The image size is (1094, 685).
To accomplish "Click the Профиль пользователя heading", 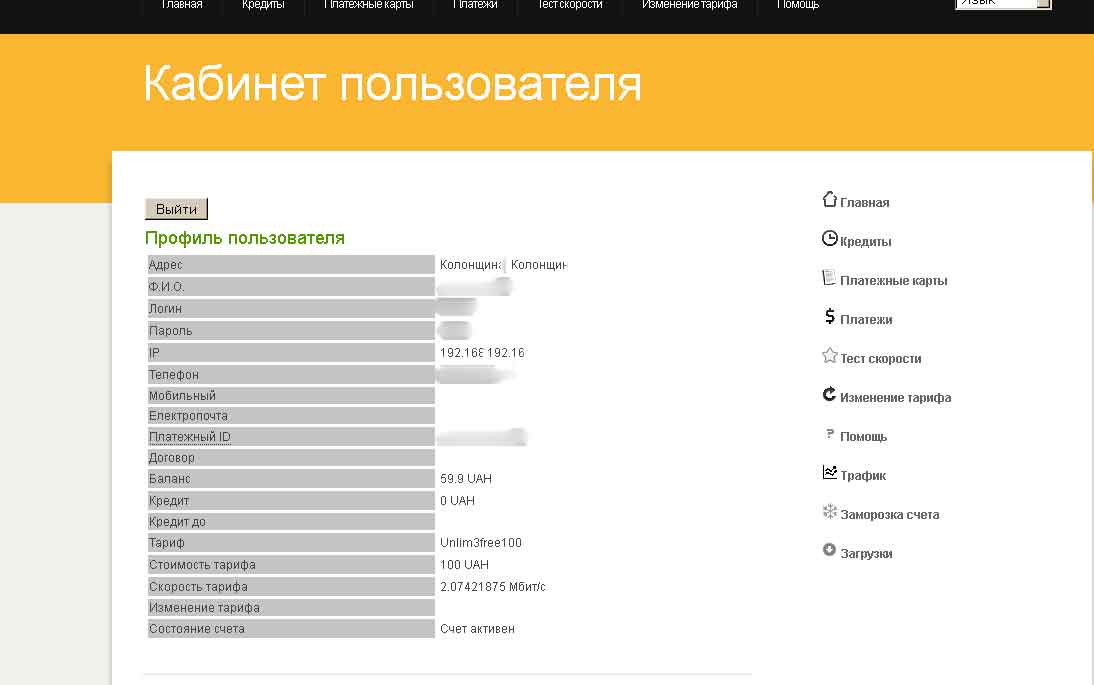I will [245, 238].
